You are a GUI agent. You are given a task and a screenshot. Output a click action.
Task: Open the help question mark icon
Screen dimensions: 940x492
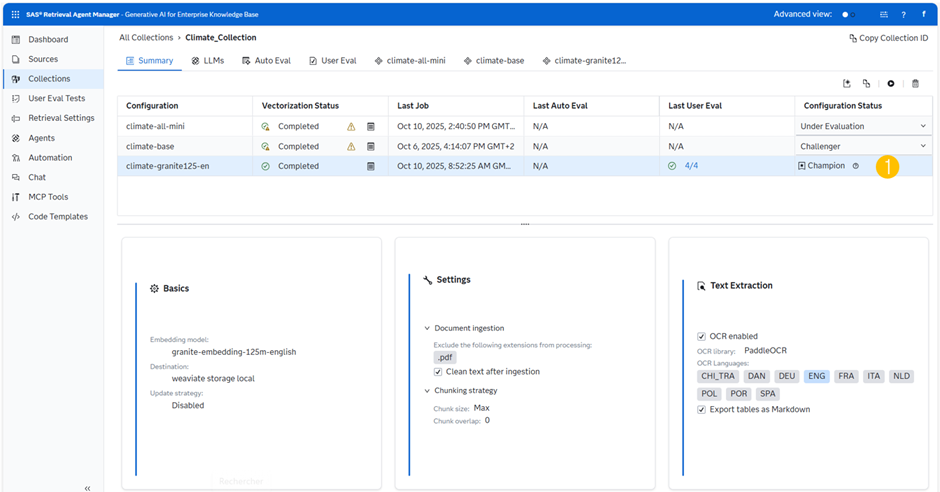pyautogui.click(x=903, y=15)
